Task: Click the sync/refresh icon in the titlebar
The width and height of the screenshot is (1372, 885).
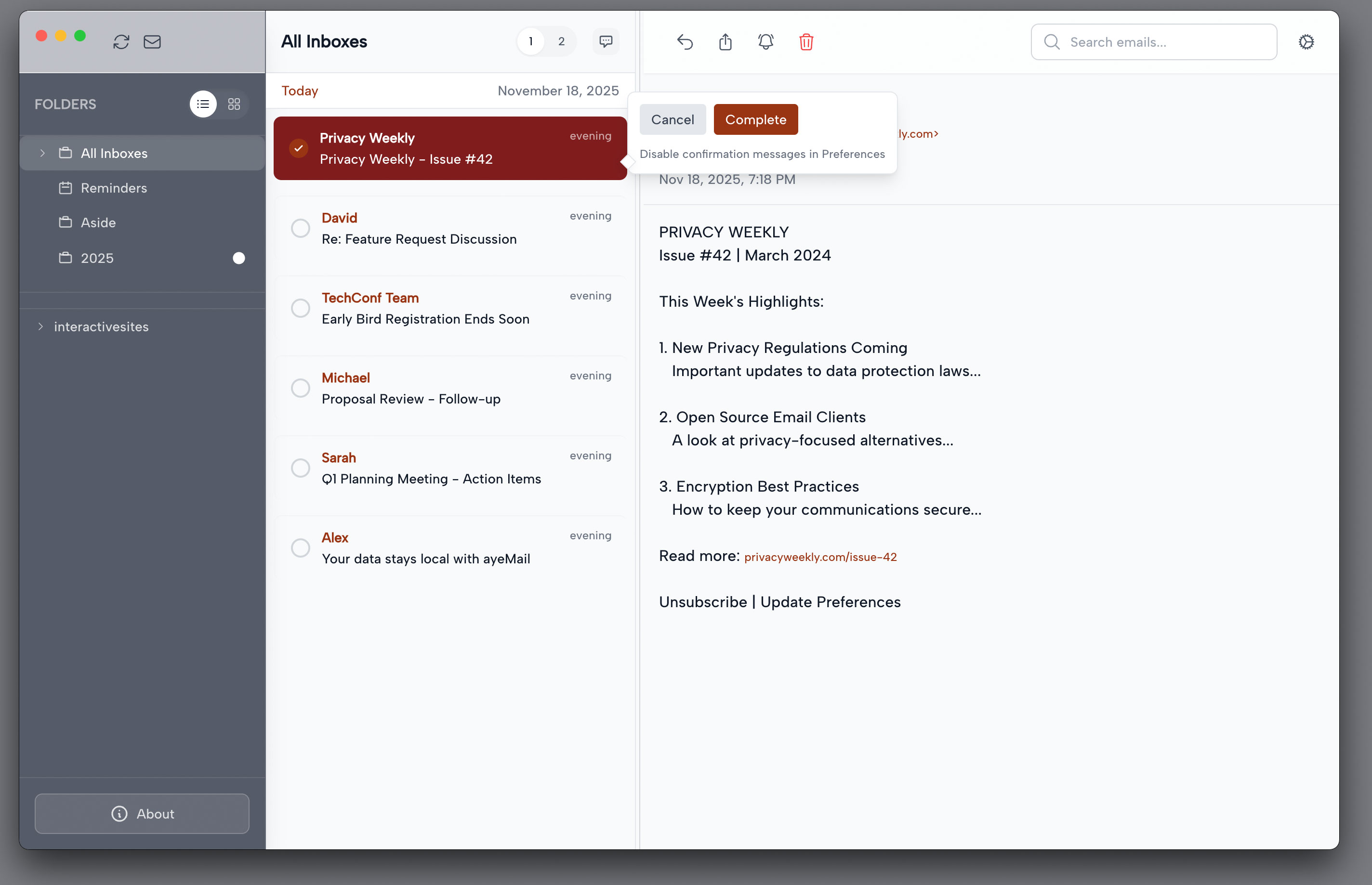Action: point(121,42)
